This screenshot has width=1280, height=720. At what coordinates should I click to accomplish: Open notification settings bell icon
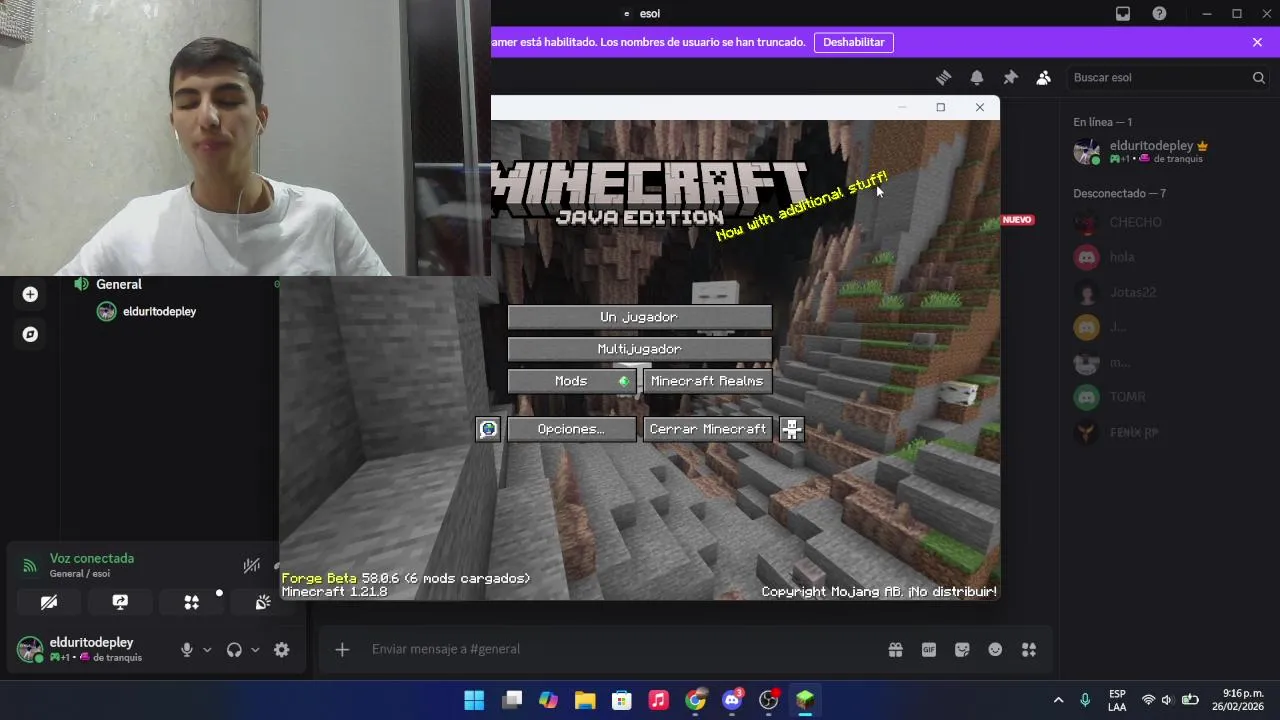pos(977,77)
